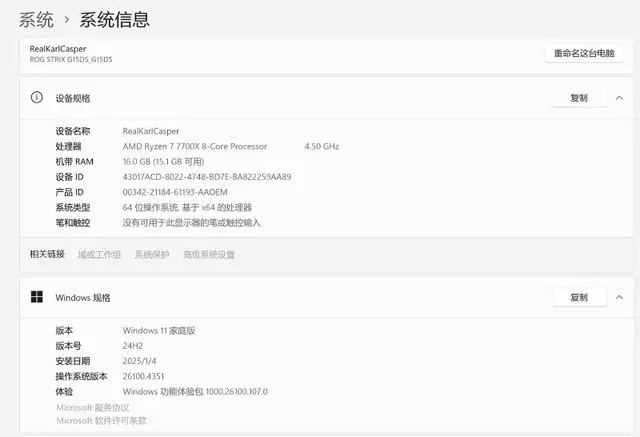The image size is (640, 437).
Task: Open 域或工作组 related link
Action: 99,255
